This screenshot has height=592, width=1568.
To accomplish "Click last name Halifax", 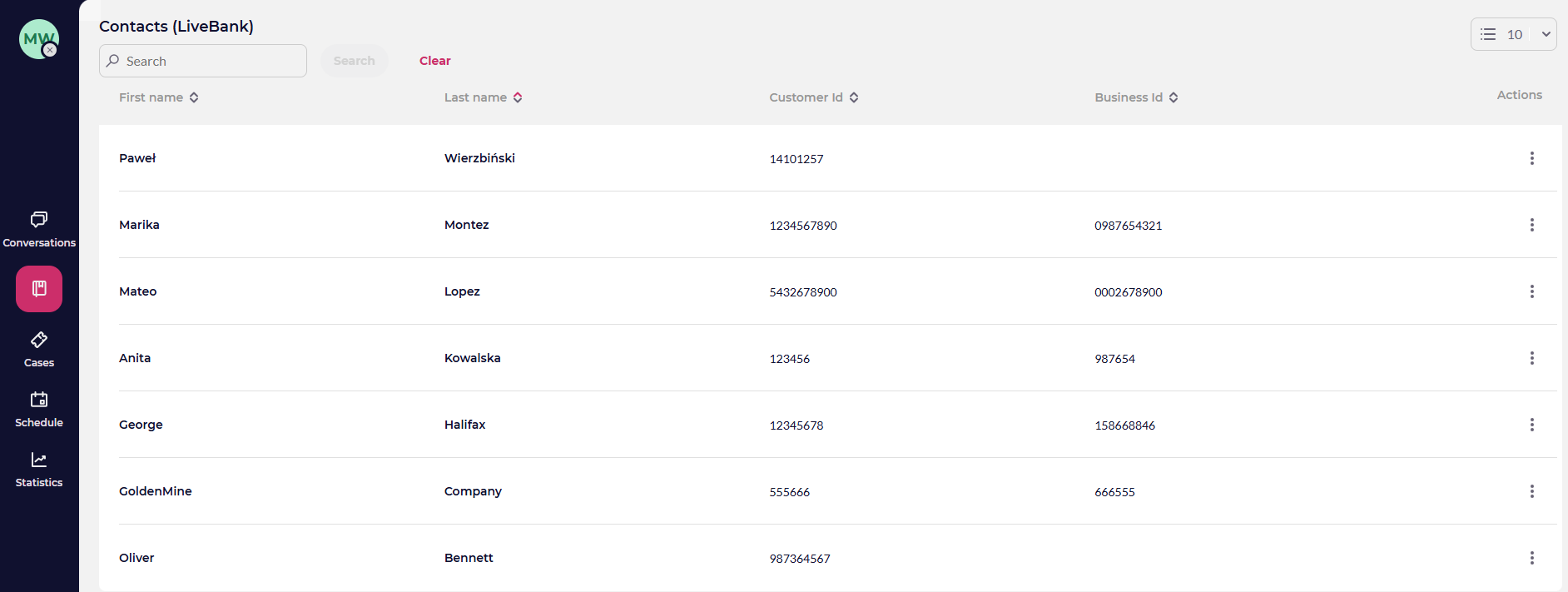I will pos(465,425).
